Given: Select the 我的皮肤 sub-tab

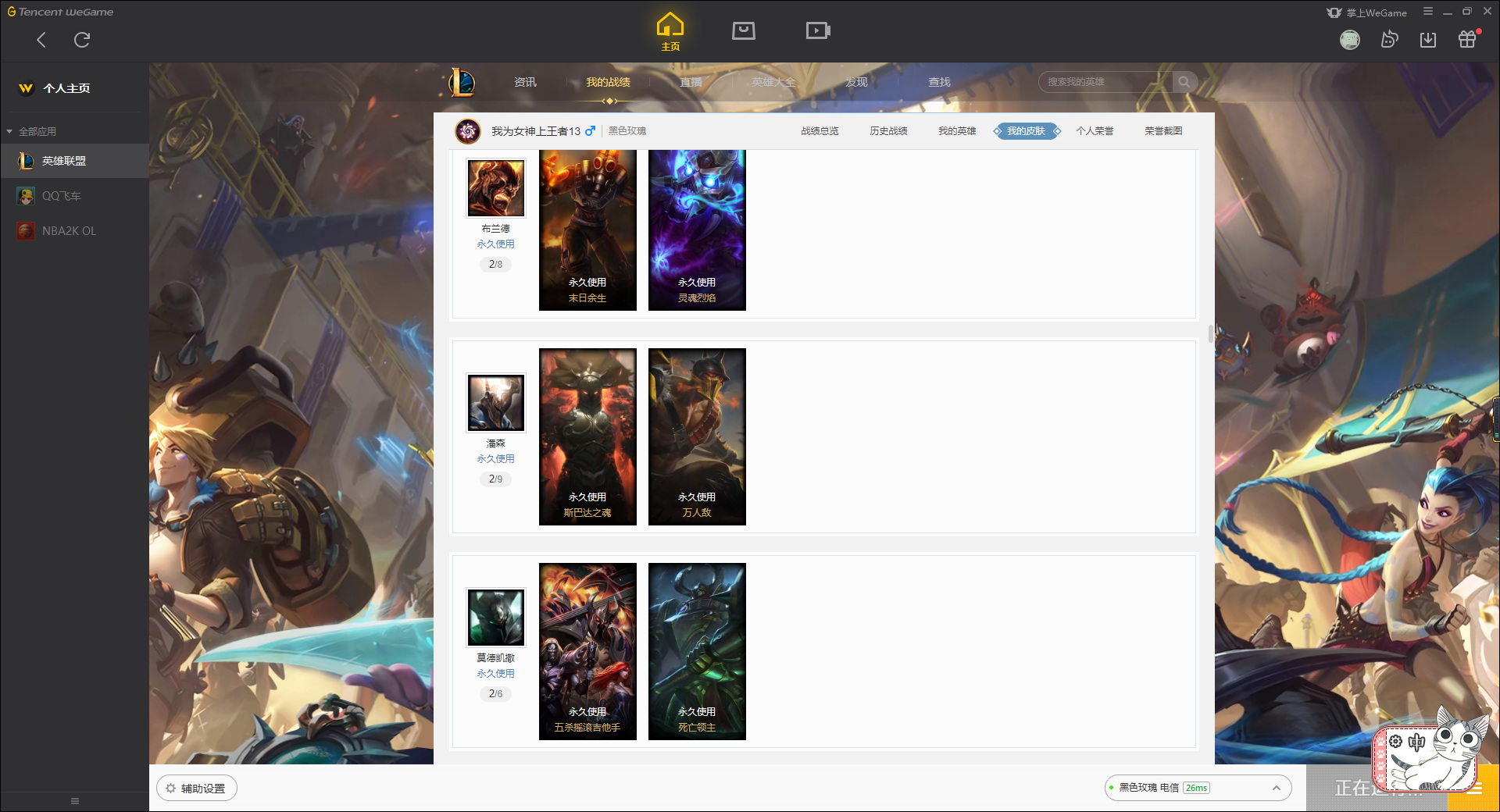Looking at the screenshot, I should coord(1027,131).
